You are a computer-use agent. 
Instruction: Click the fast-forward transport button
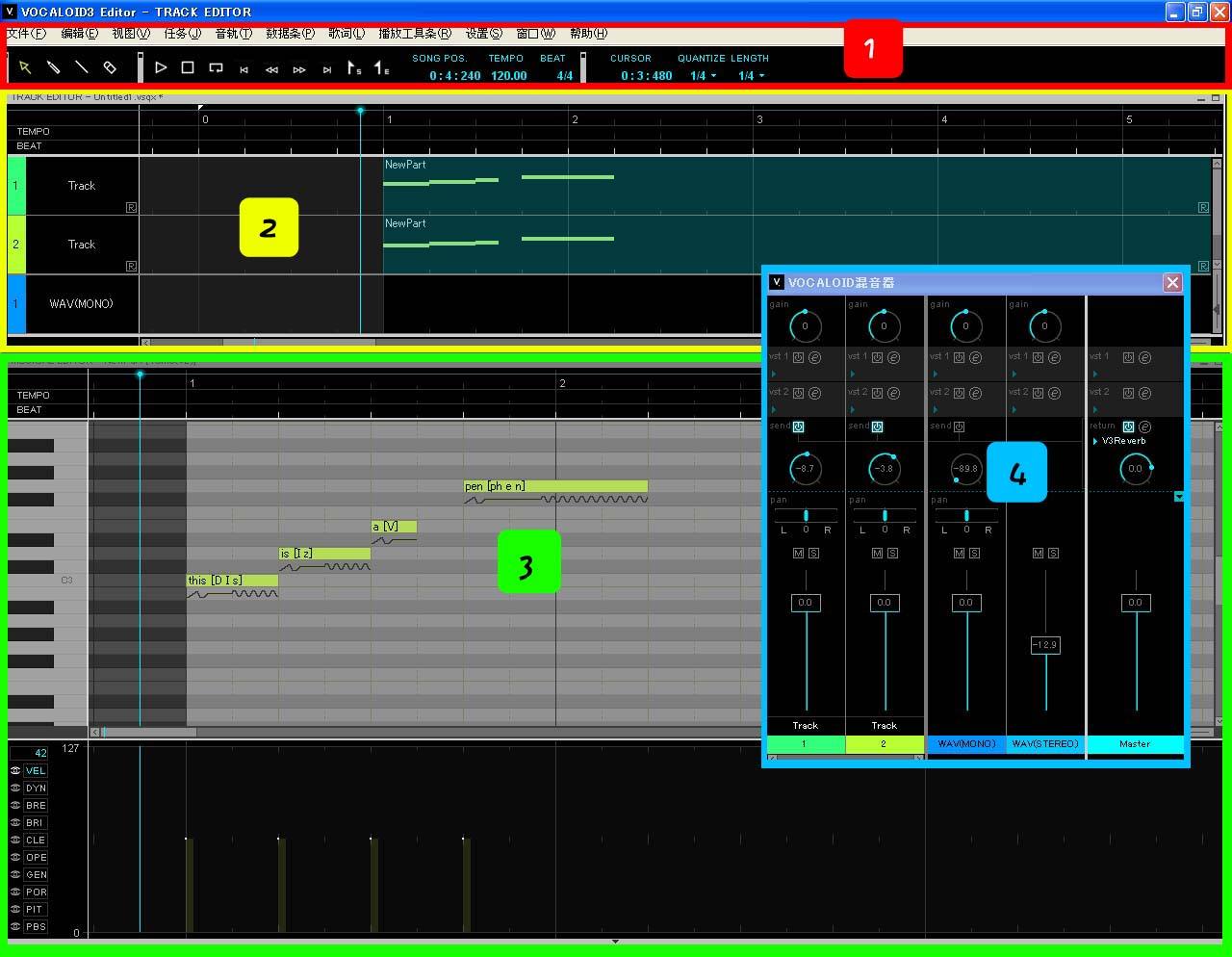[x=299, y=69]
